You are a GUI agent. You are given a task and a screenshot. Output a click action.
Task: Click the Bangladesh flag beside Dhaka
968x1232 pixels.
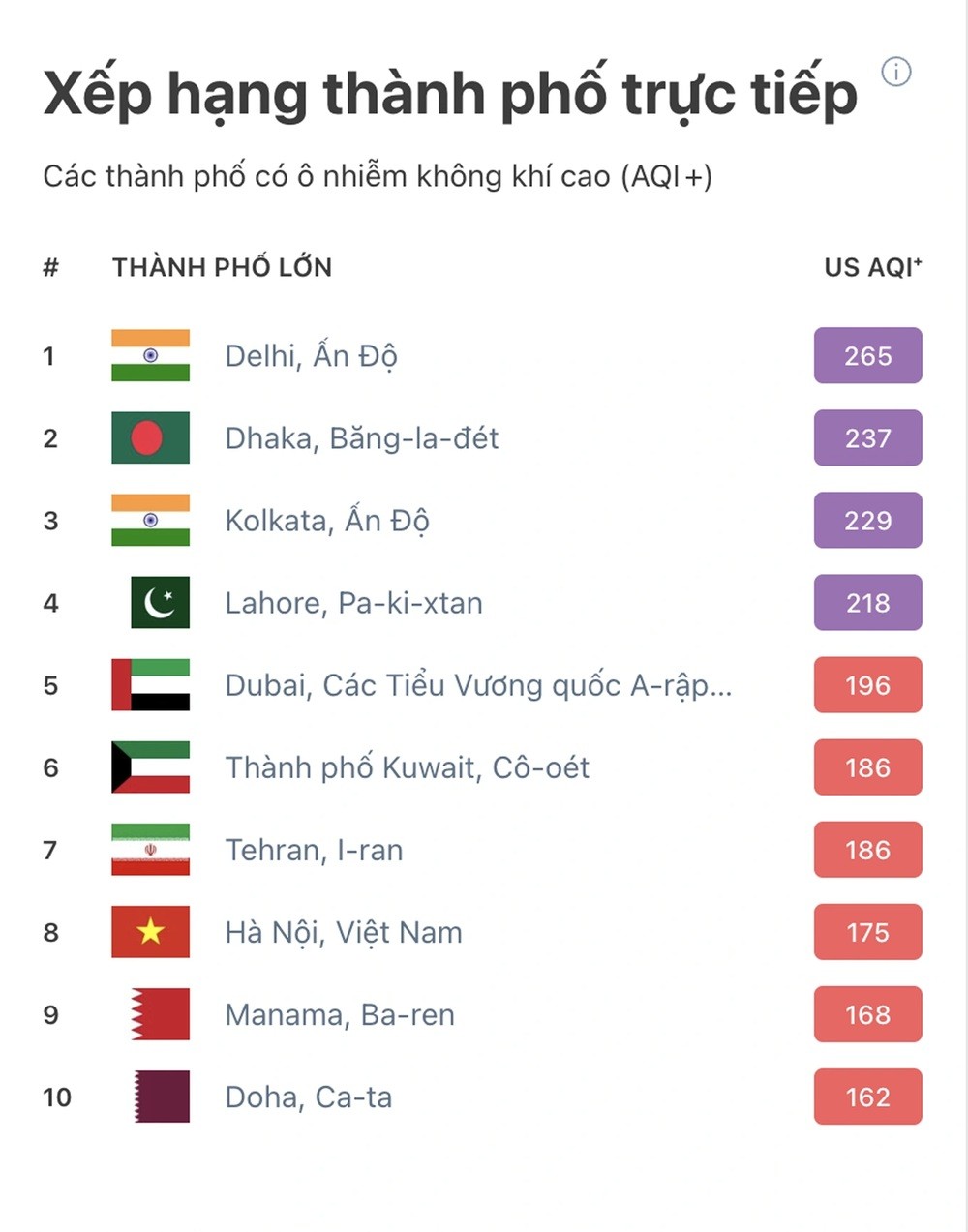point(150,438)
